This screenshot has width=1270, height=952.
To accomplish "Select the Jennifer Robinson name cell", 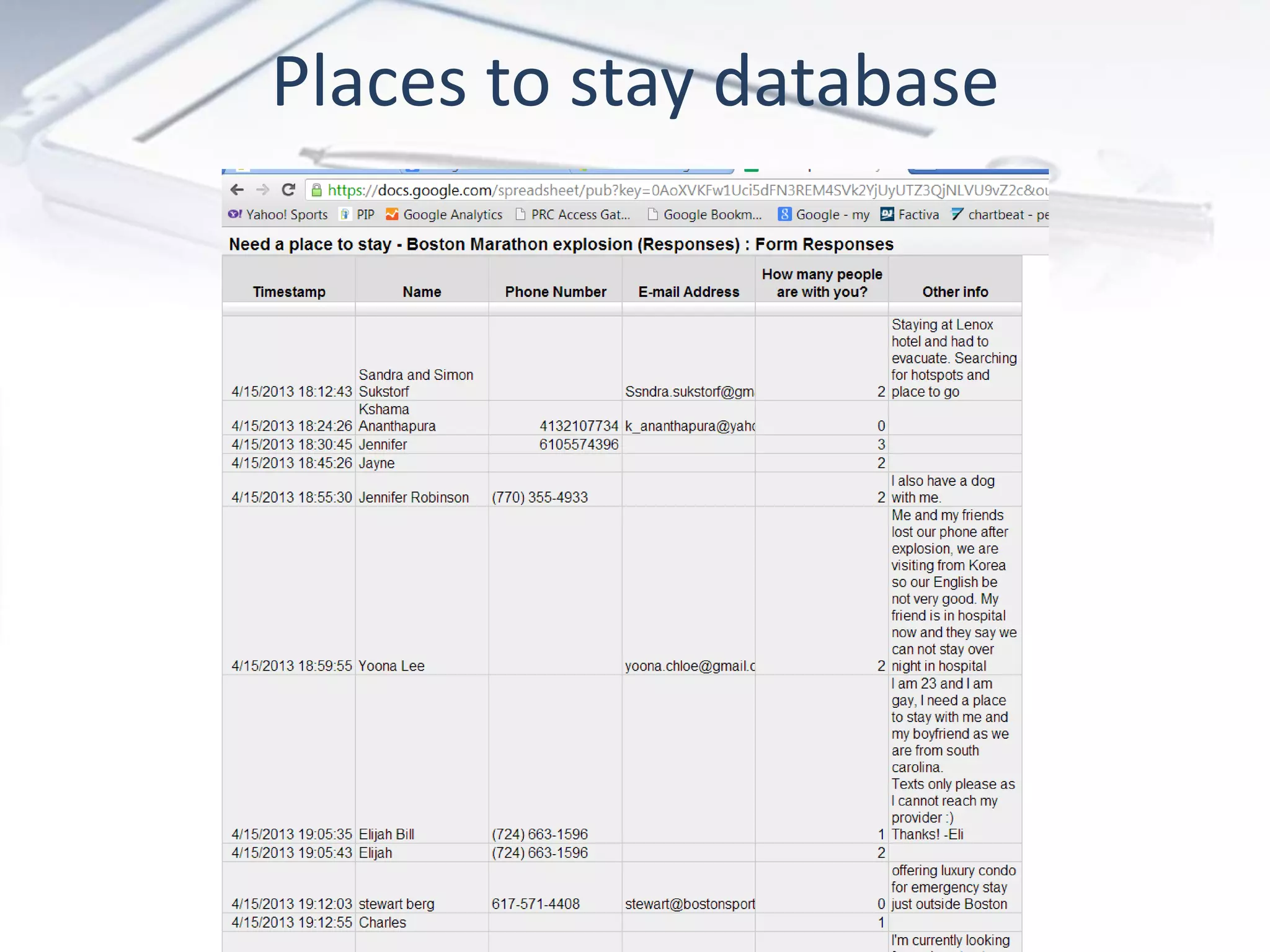I will [x=422, y=490].
